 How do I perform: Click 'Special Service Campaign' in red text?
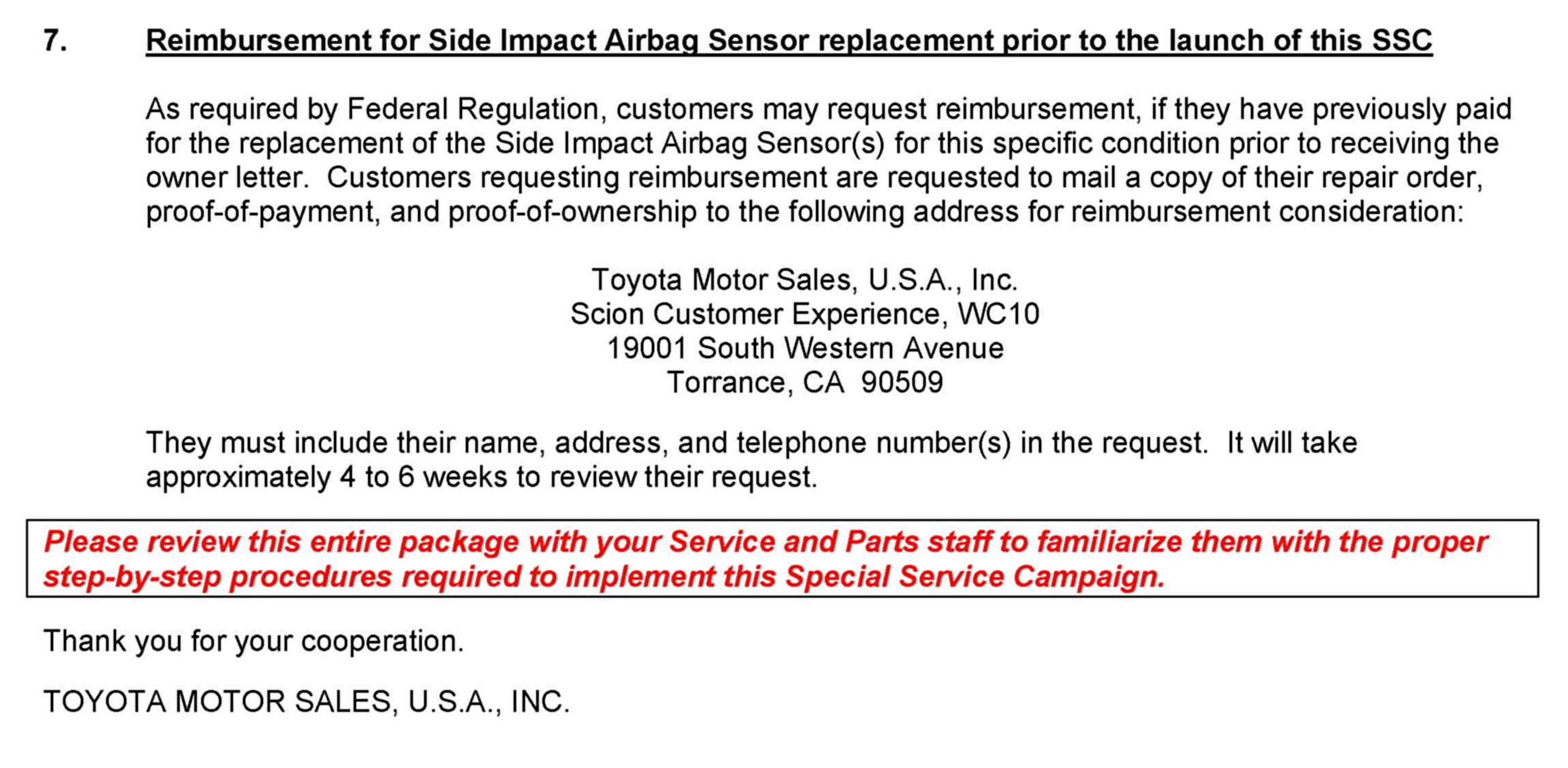pos(974,577)
